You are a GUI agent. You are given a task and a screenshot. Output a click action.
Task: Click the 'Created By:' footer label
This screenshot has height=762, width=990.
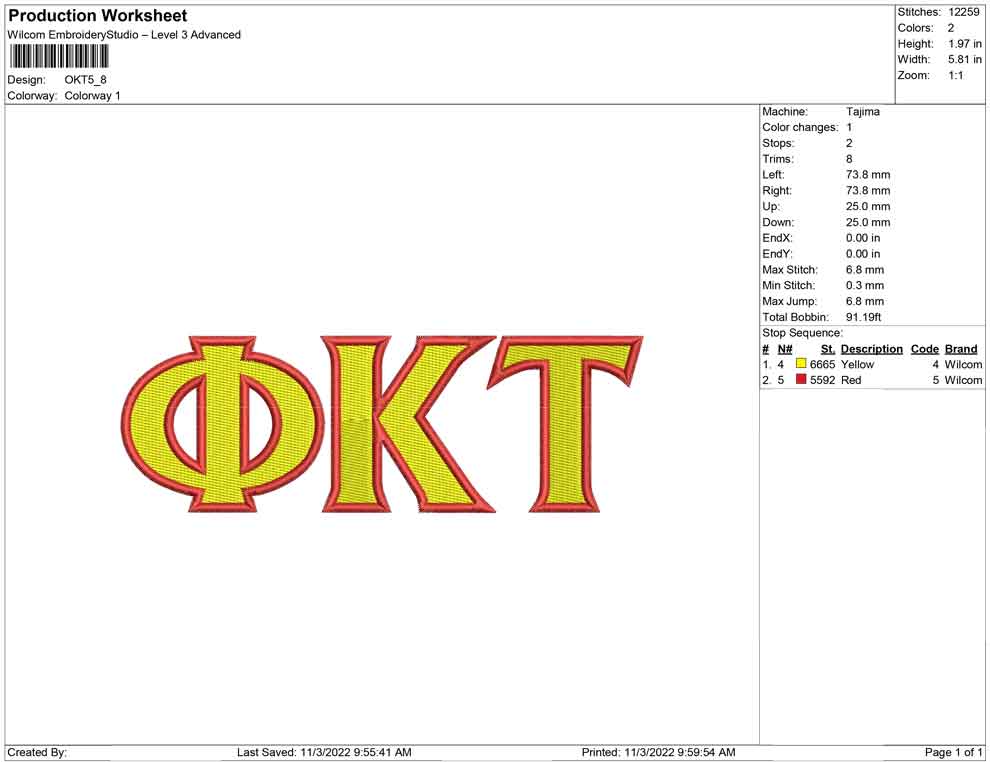point(37,752)
